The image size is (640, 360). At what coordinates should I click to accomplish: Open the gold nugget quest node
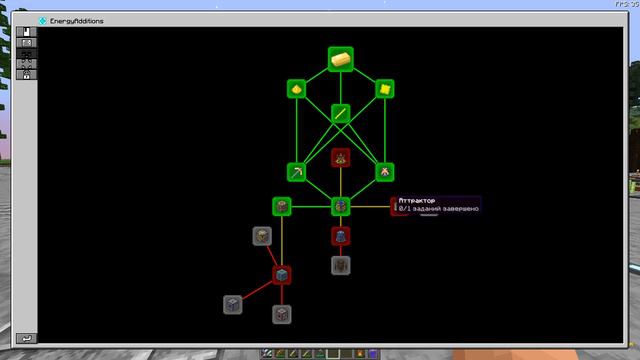pyautogui.click(x=296, y=89)
